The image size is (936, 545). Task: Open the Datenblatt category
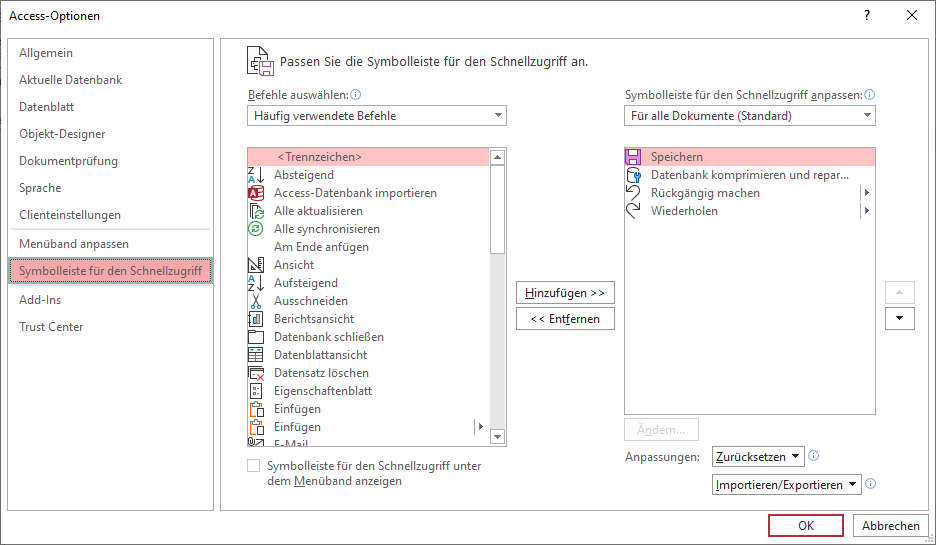pos(110,107)
